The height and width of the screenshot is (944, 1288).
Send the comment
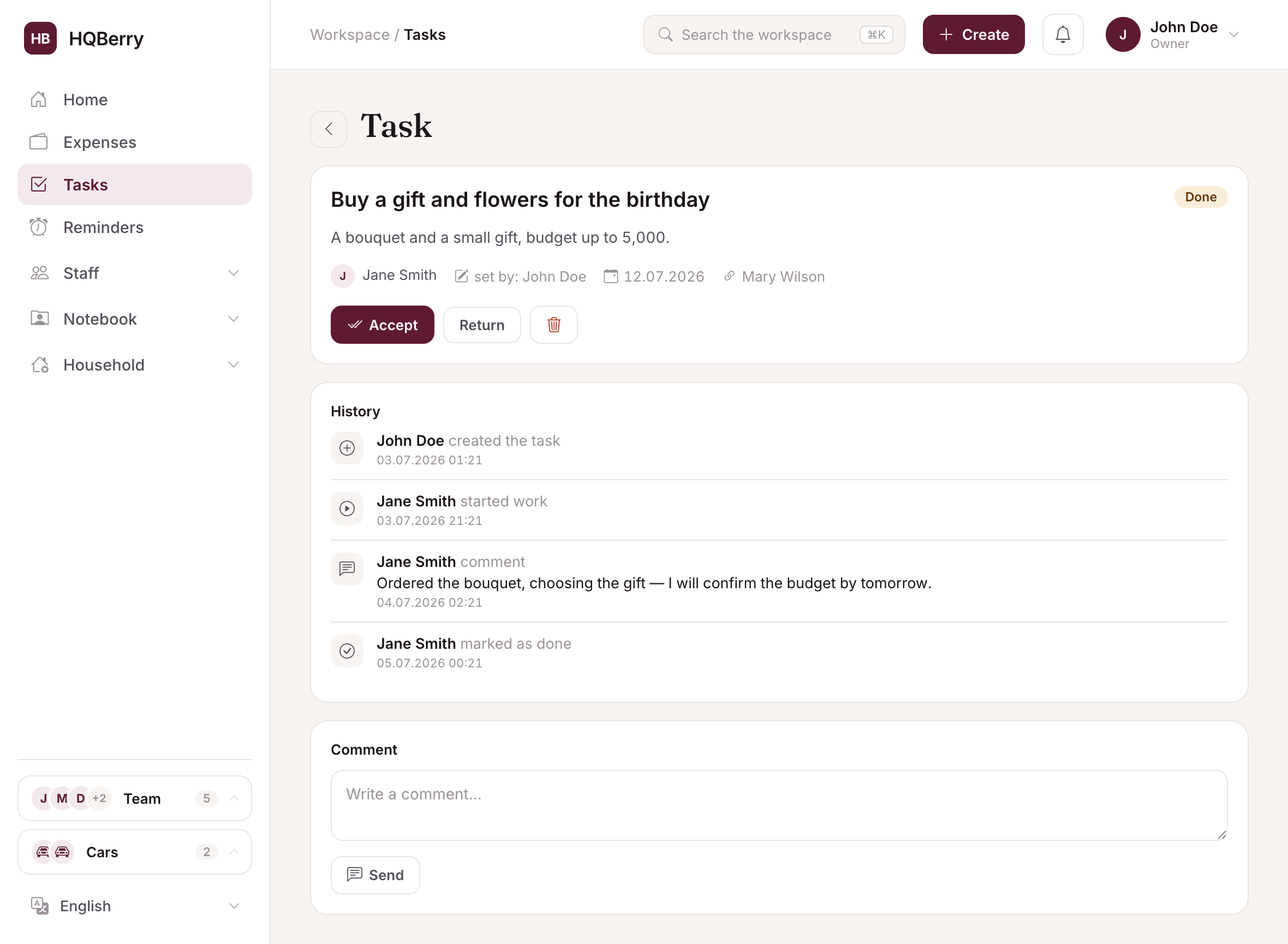(375, 875)
